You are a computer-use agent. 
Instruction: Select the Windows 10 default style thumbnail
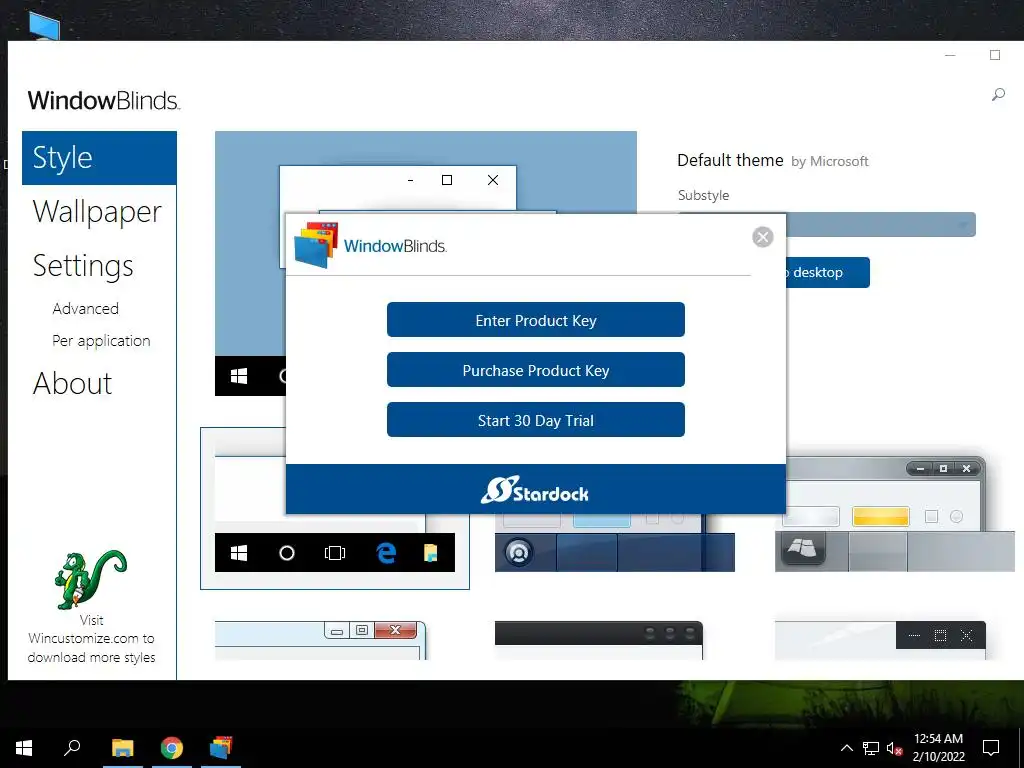pos(334,509)
